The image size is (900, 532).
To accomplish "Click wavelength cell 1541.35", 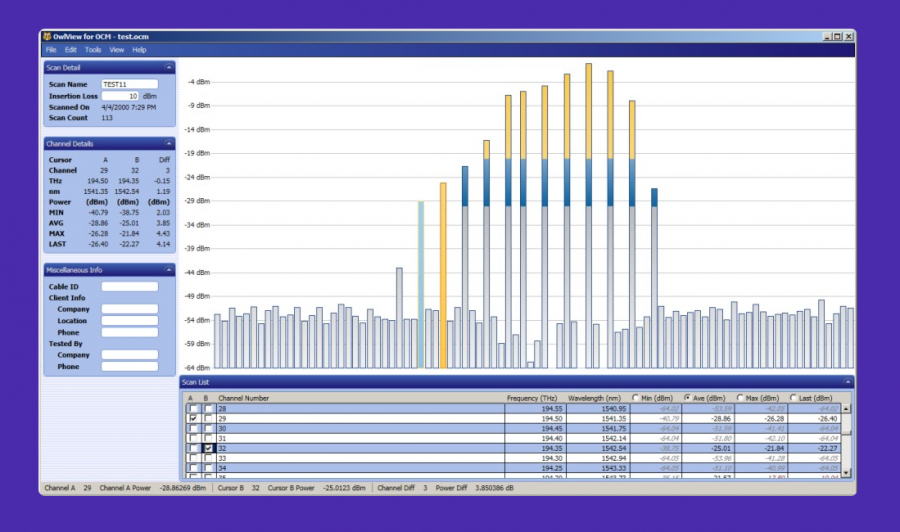I will coord(598,418).
